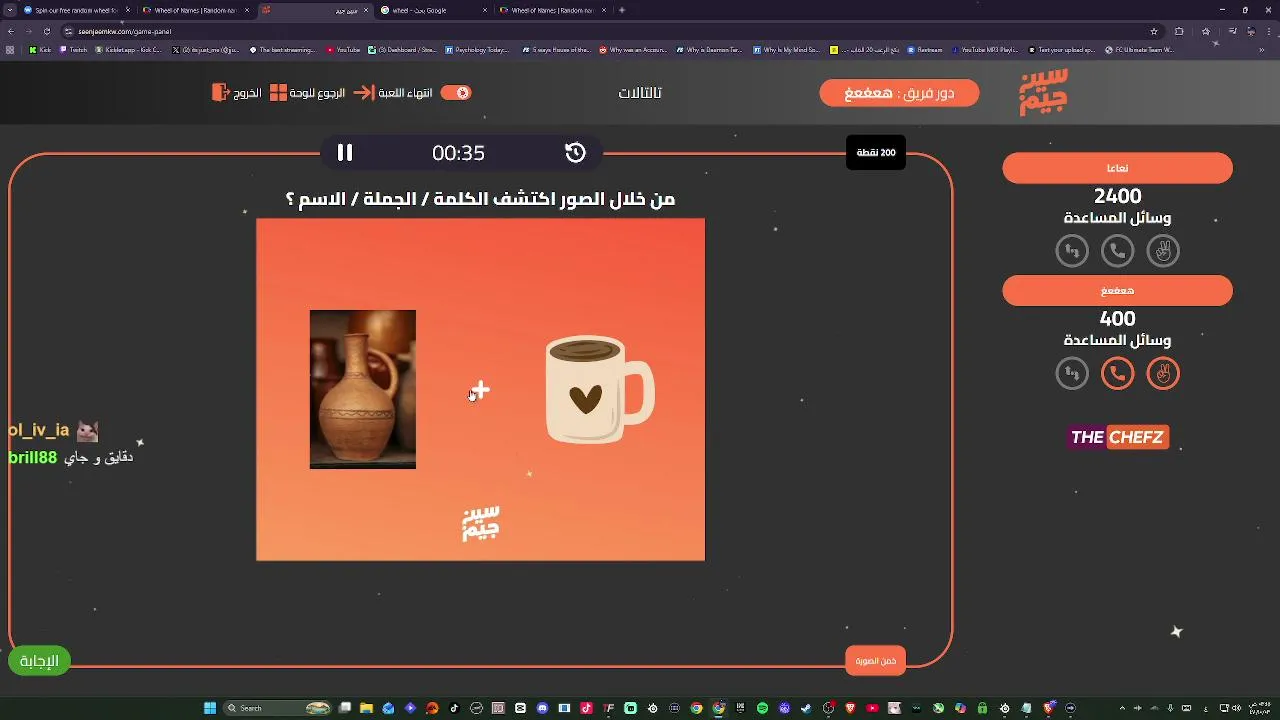Viewport: 1280px width, 720px height.
Task: Use the phone-call helper for the 2400-point team
Action: click(1117, 251)
